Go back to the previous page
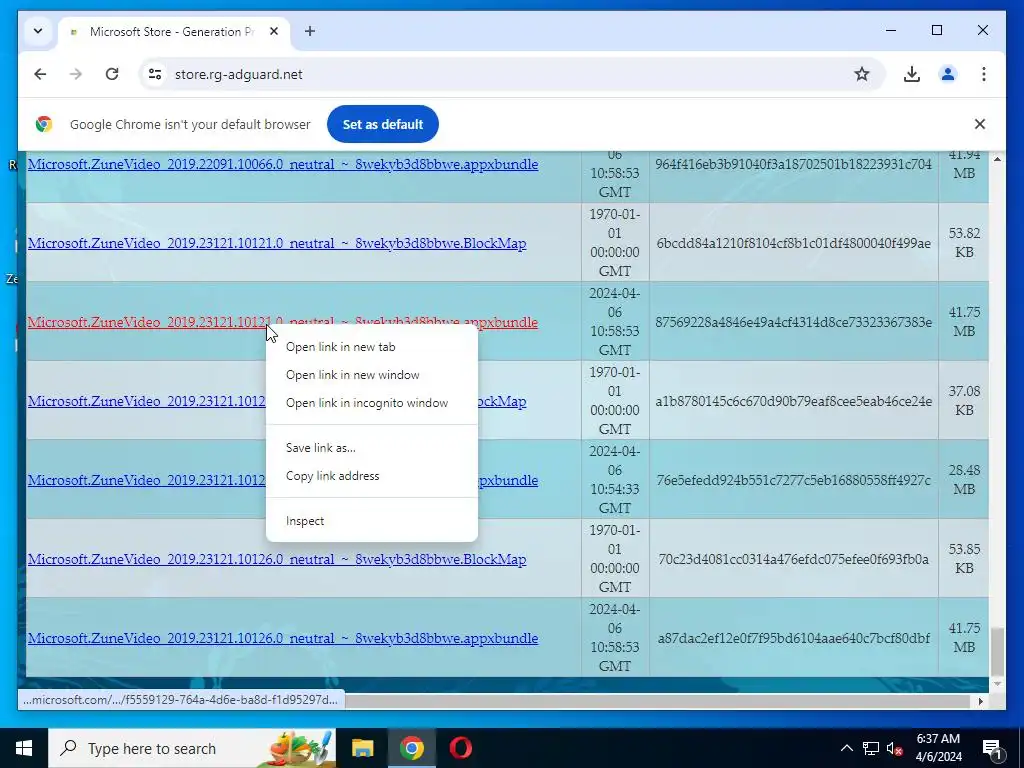The height and width of the screenshot is (768, 1024). [40, 74]
